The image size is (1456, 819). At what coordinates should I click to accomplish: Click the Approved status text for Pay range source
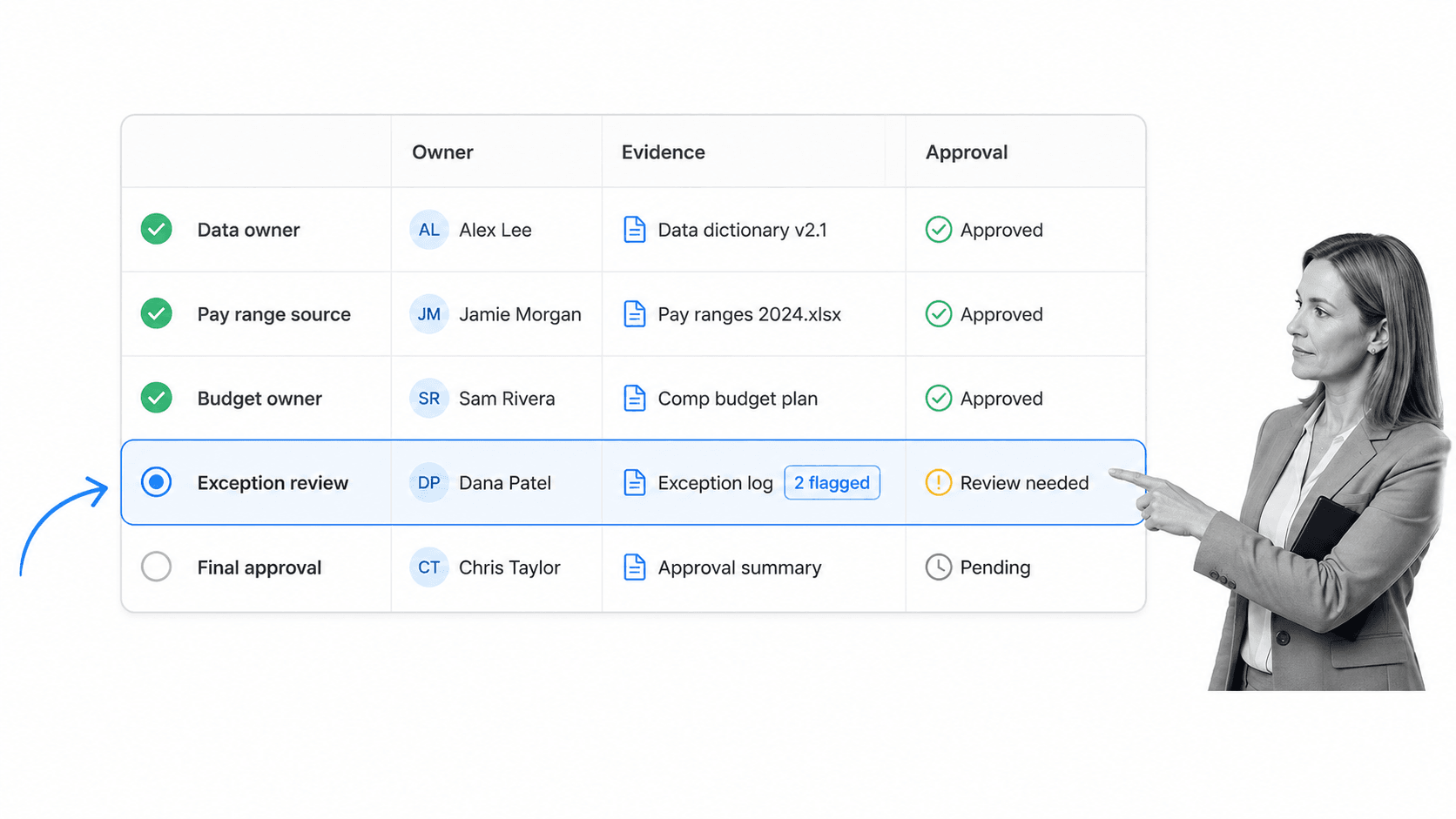tap(1001, 314)
